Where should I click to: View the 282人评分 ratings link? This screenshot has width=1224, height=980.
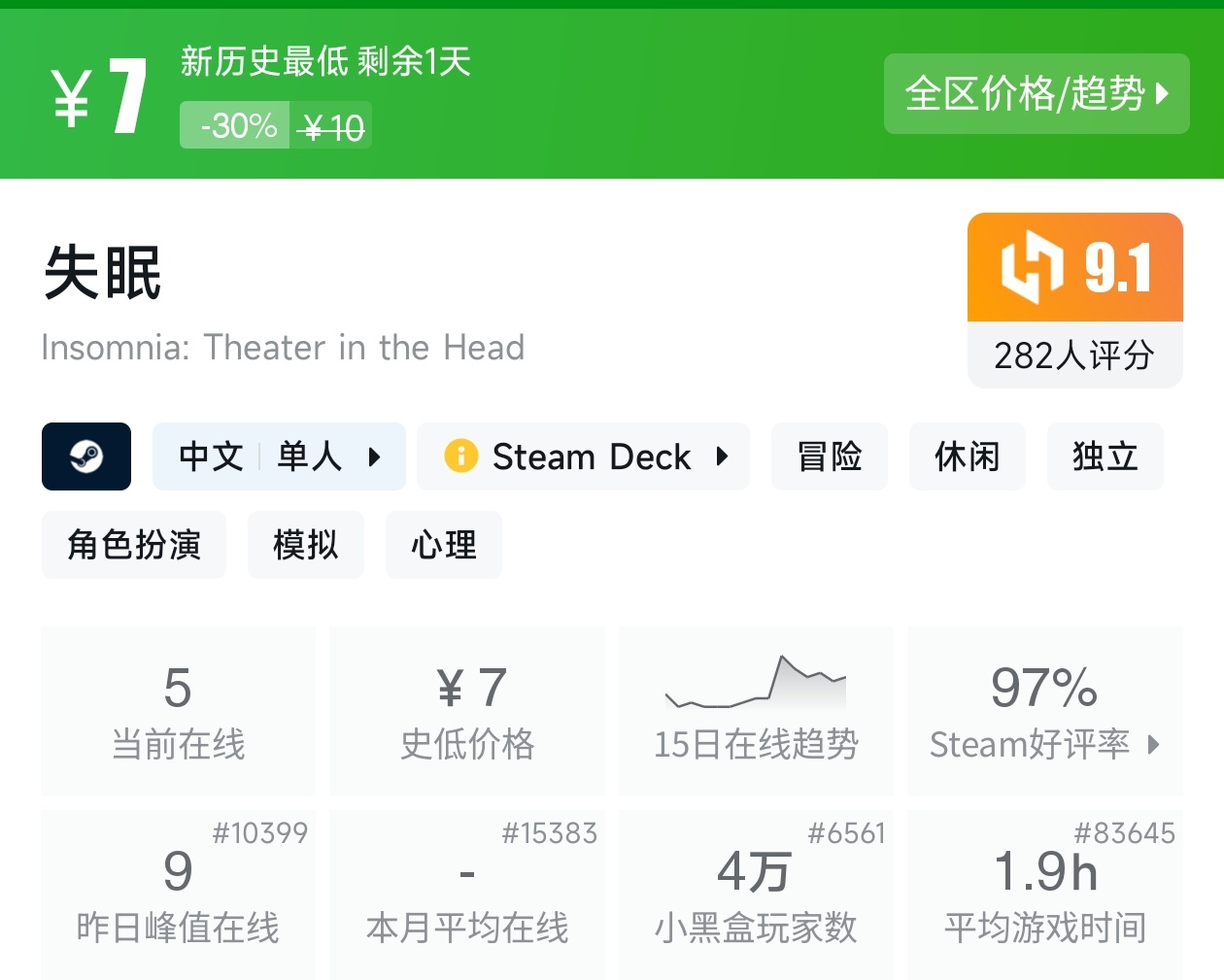pyautogui.click(x=1074, y=356)
